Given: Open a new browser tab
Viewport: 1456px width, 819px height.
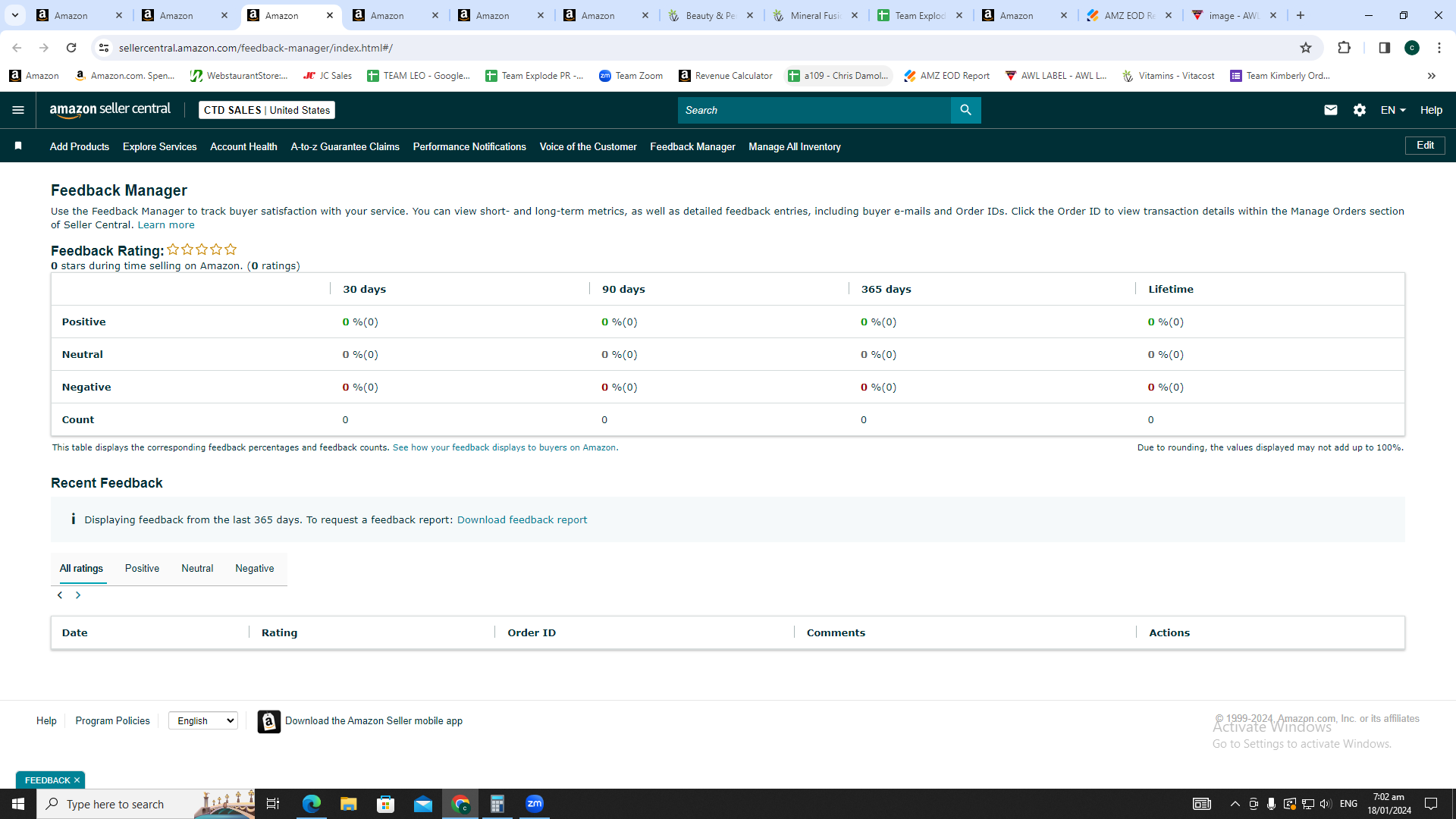Looking at the screenshot, I should click(x=1301, y=15).
